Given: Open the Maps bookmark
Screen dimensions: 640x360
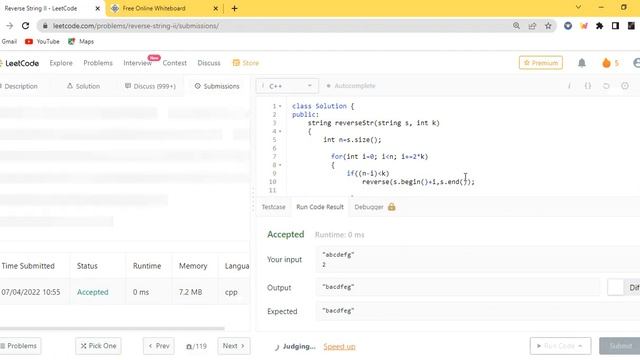Looking at the screenshot, I should [x=81, y=42].
